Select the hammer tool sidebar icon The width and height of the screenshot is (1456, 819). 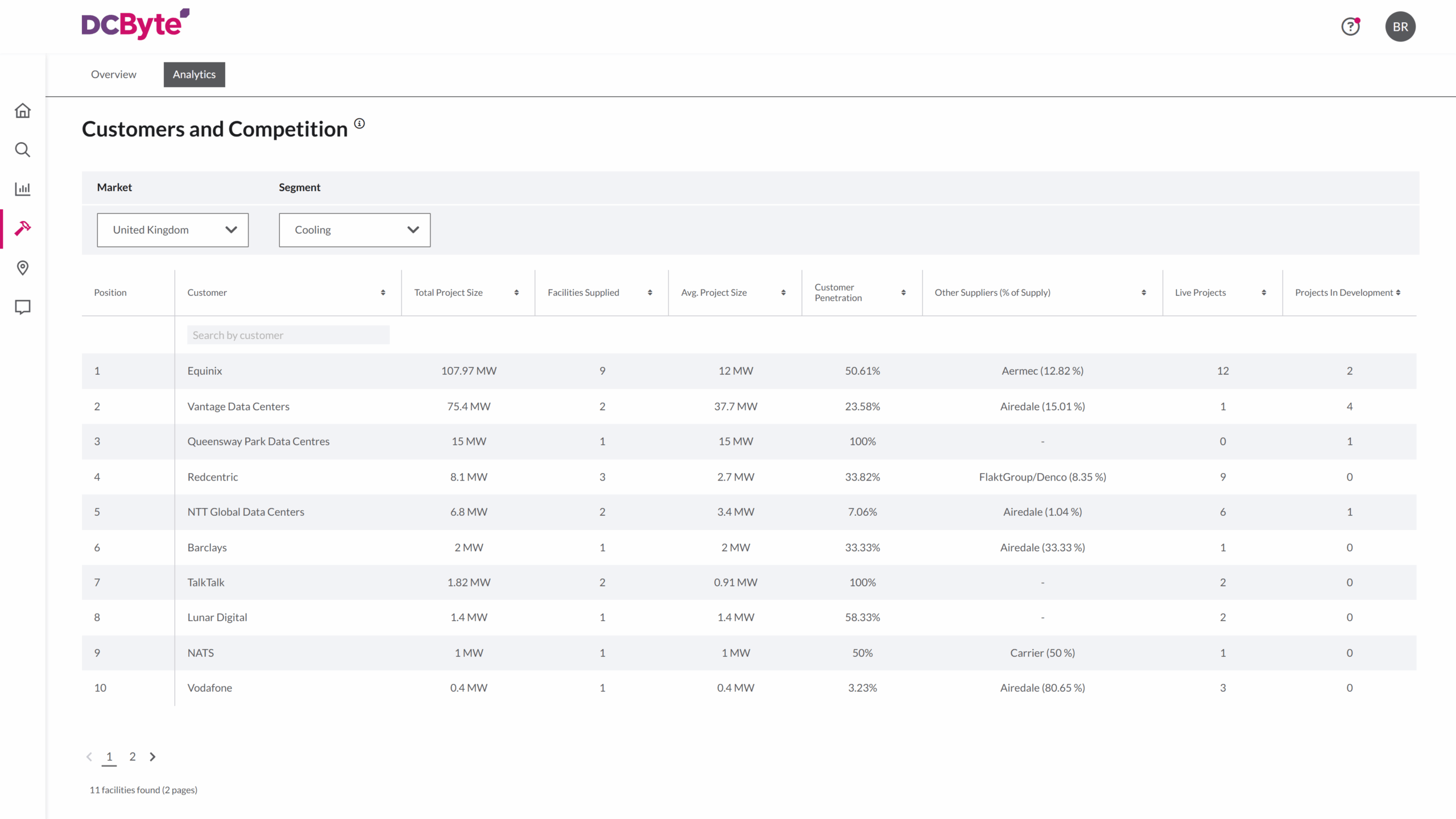(23, 228)
